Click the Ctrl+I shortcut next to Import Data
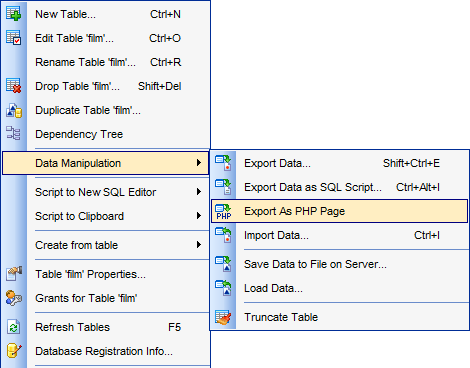Image resolution: width=470 pixels, height=368 pixels. (x=427, y=235)
